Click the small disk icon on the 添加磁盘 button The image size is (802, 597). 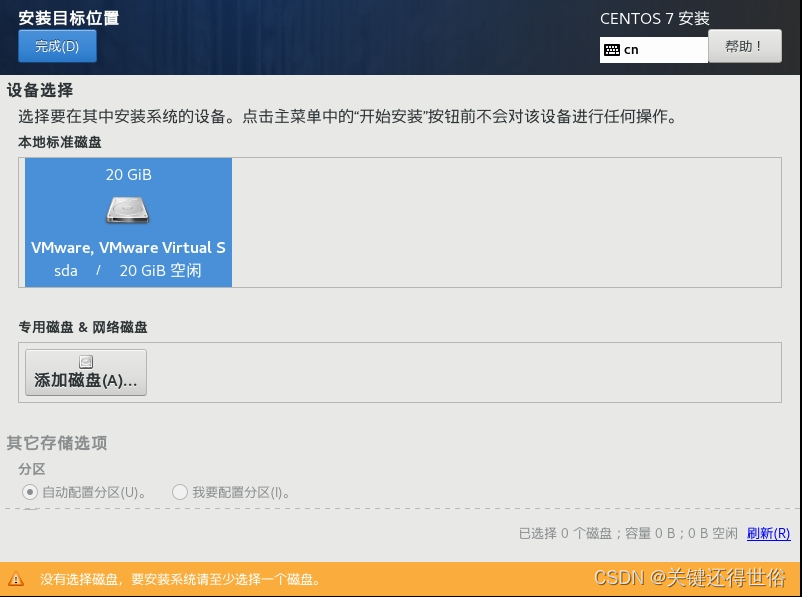tap(86, 362)
